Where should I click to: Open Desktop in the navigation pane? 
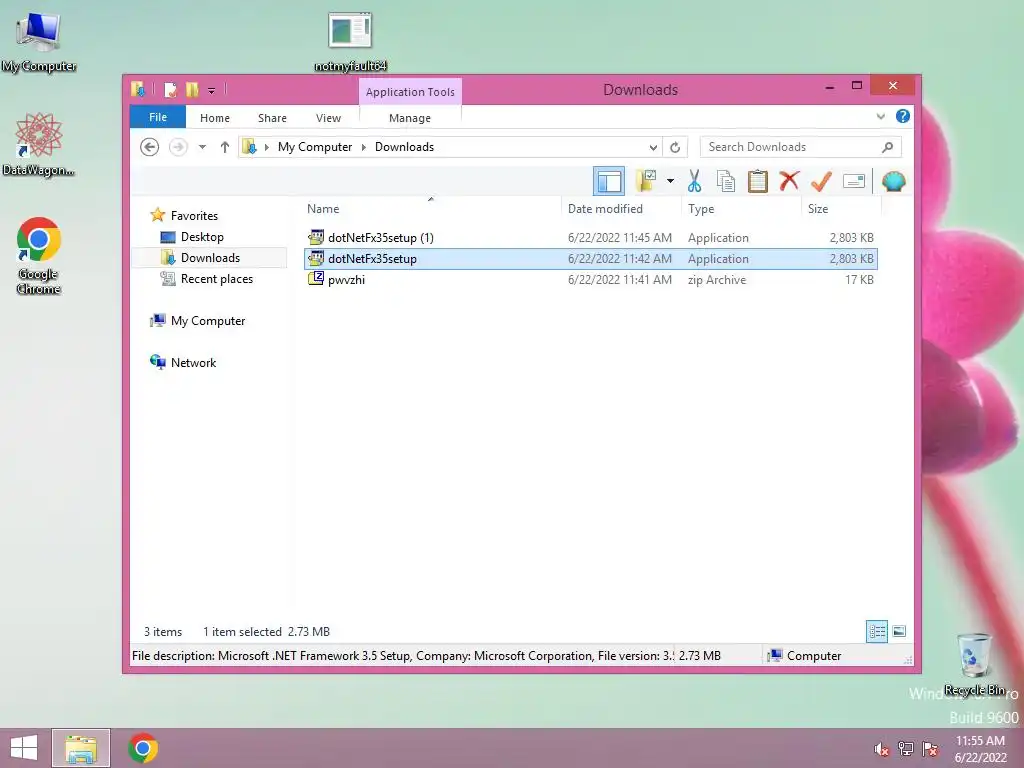[202, 236]
